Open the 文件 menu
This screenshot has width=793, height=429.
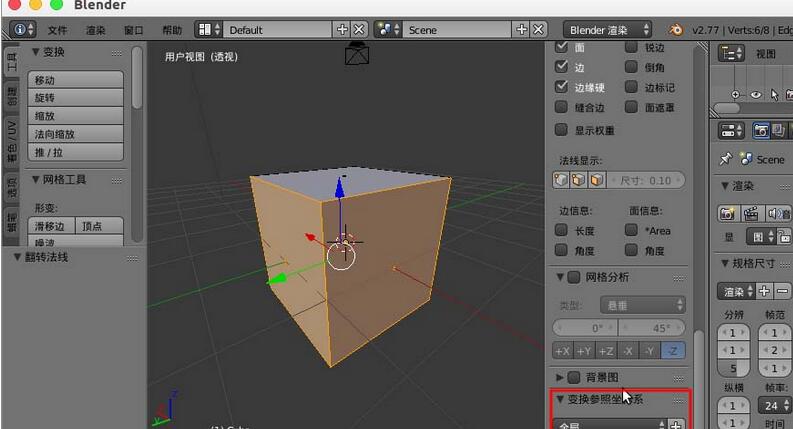point(57,30)
